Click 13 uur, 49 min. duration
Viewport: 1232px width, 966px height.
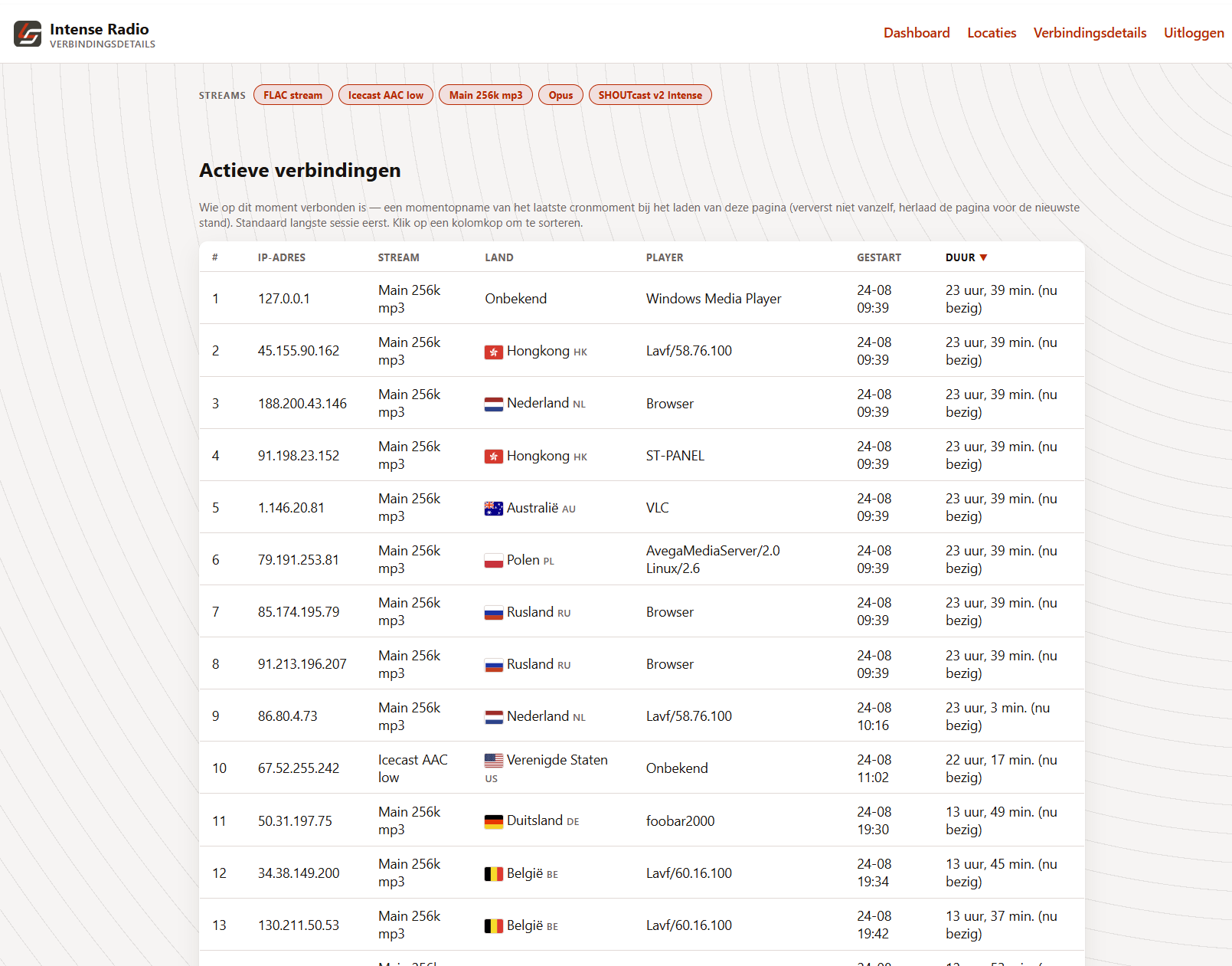tap(1002, 820)
